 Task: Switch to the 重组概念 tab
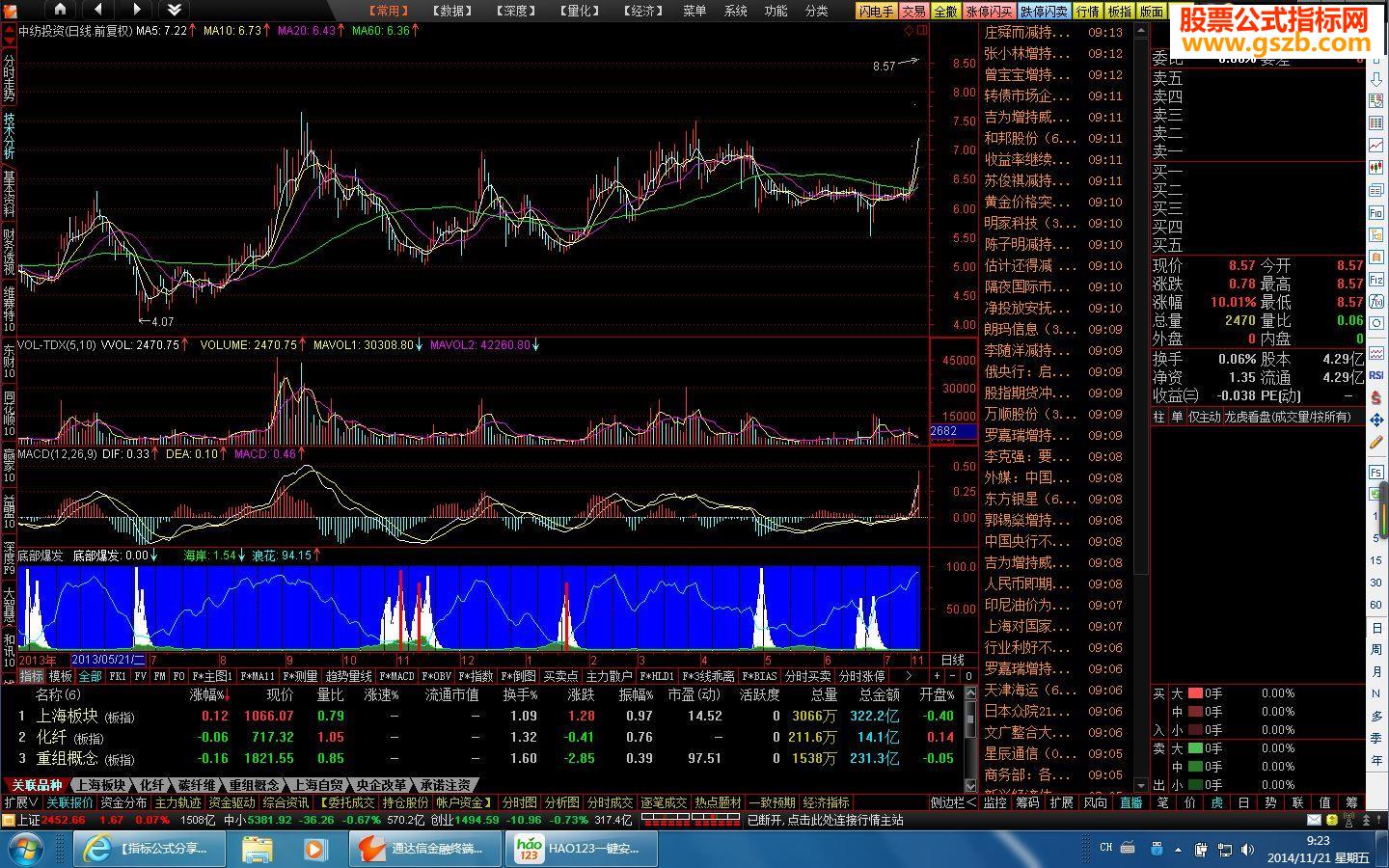(254, 785)
